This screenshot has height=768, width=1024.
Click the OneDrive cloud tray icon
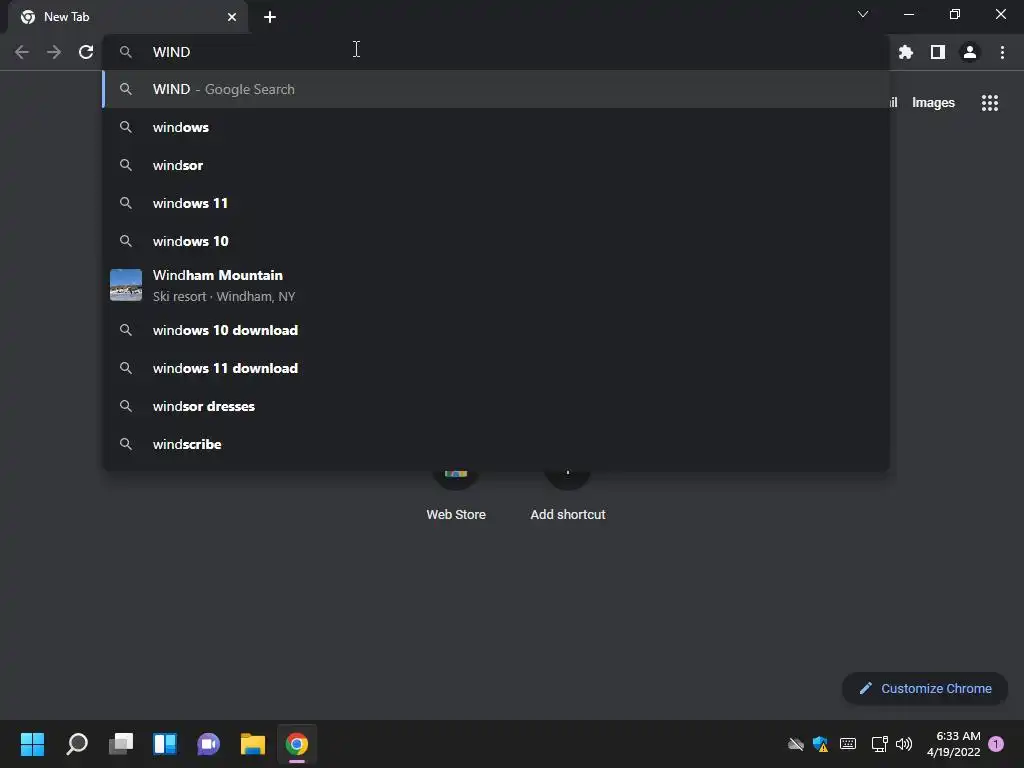pyautogui.click(x=795, y=744)
